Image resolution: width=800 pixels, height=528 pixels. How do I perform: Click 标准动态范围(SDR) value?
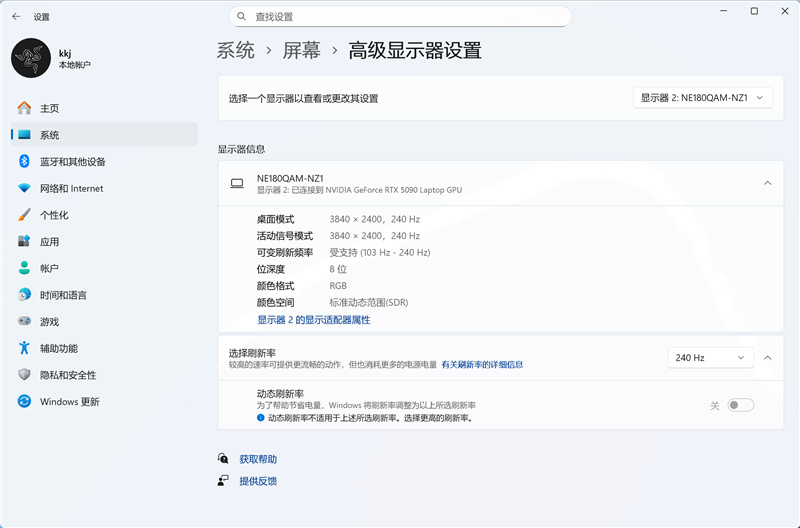[369, 303]
